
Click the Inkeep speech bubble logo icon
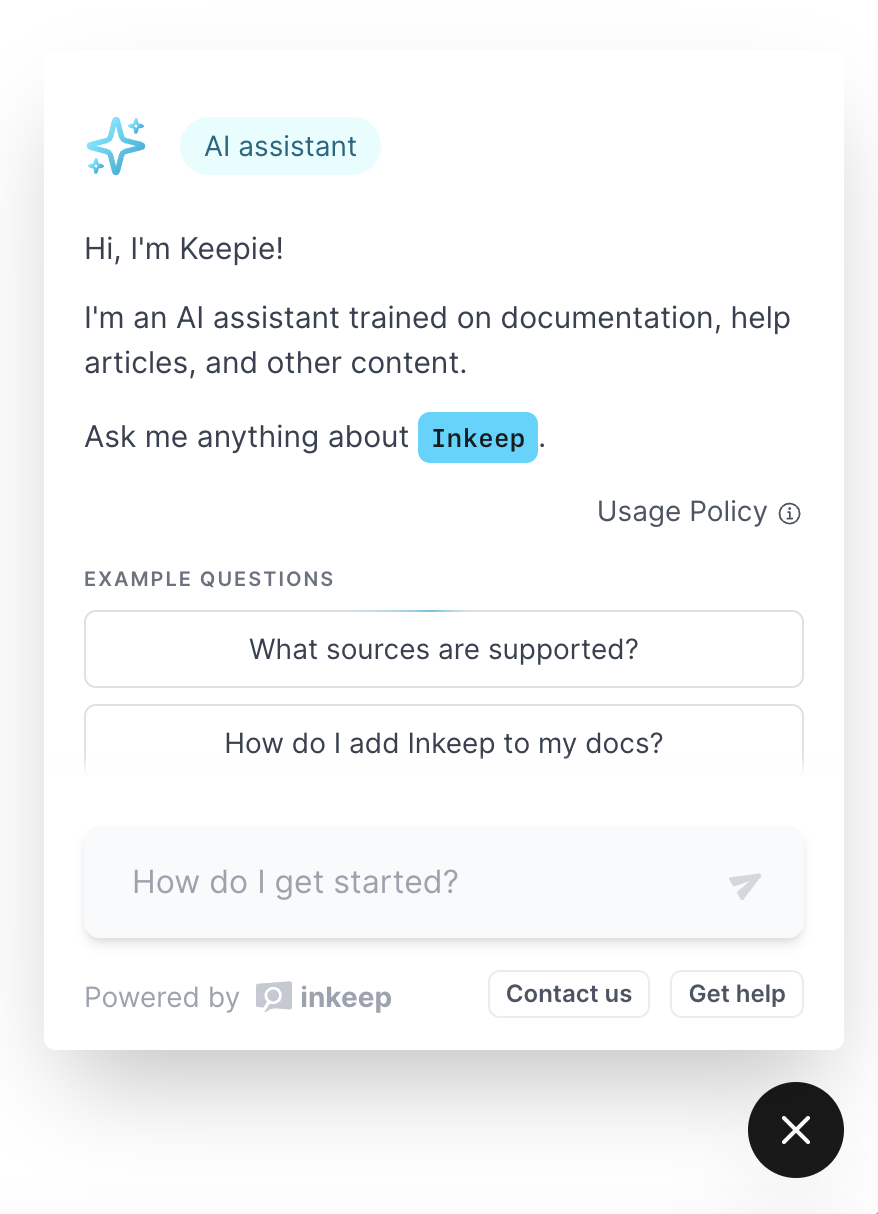273,997
